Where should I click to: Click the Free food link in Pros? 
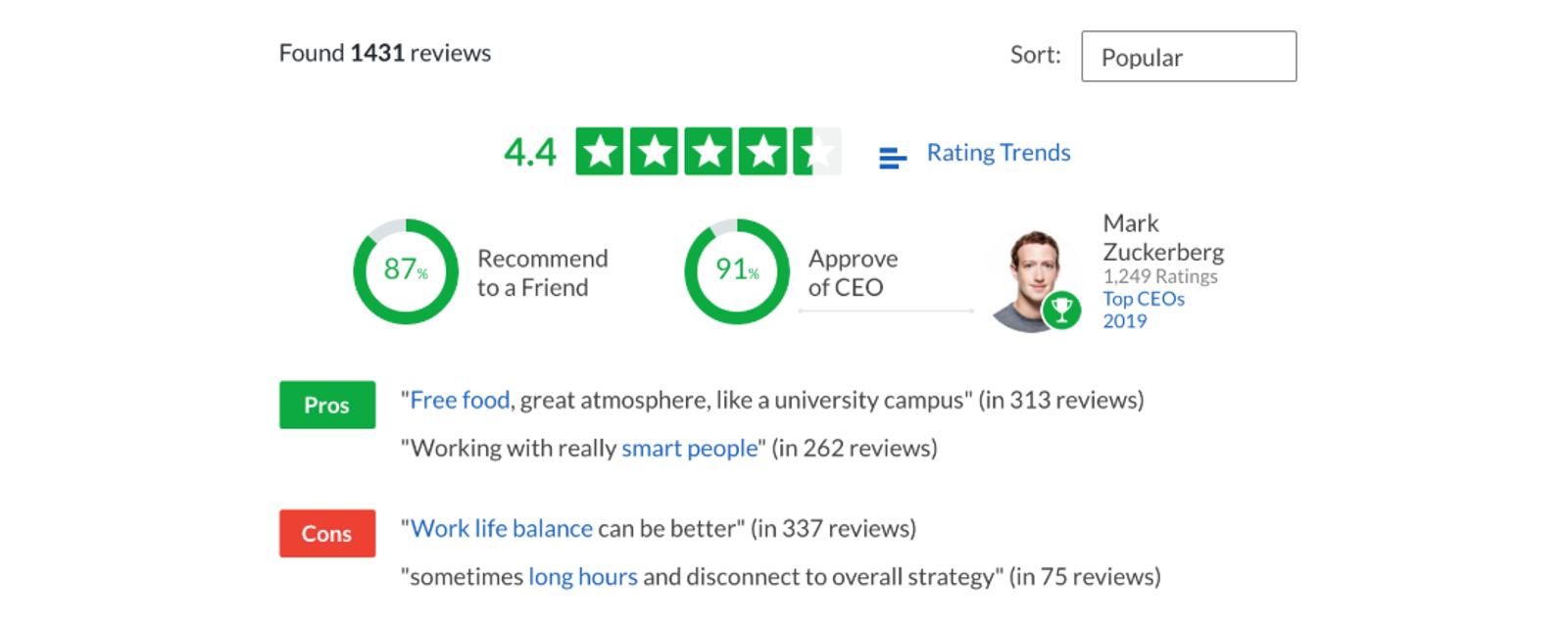460,401
